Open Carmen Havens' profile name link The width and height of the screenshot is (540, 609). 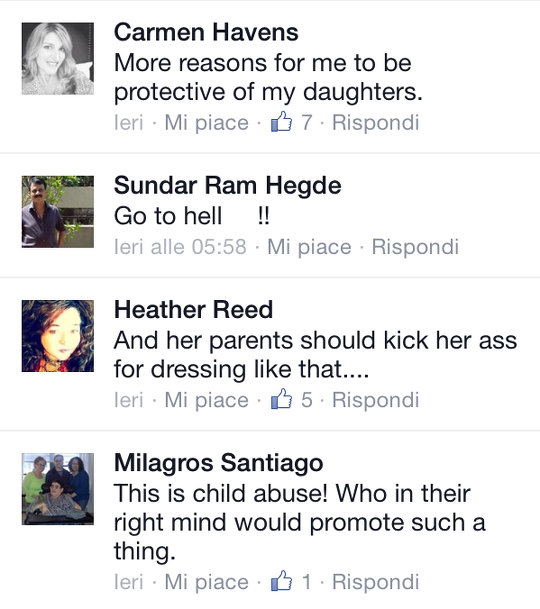click(206, 32)
